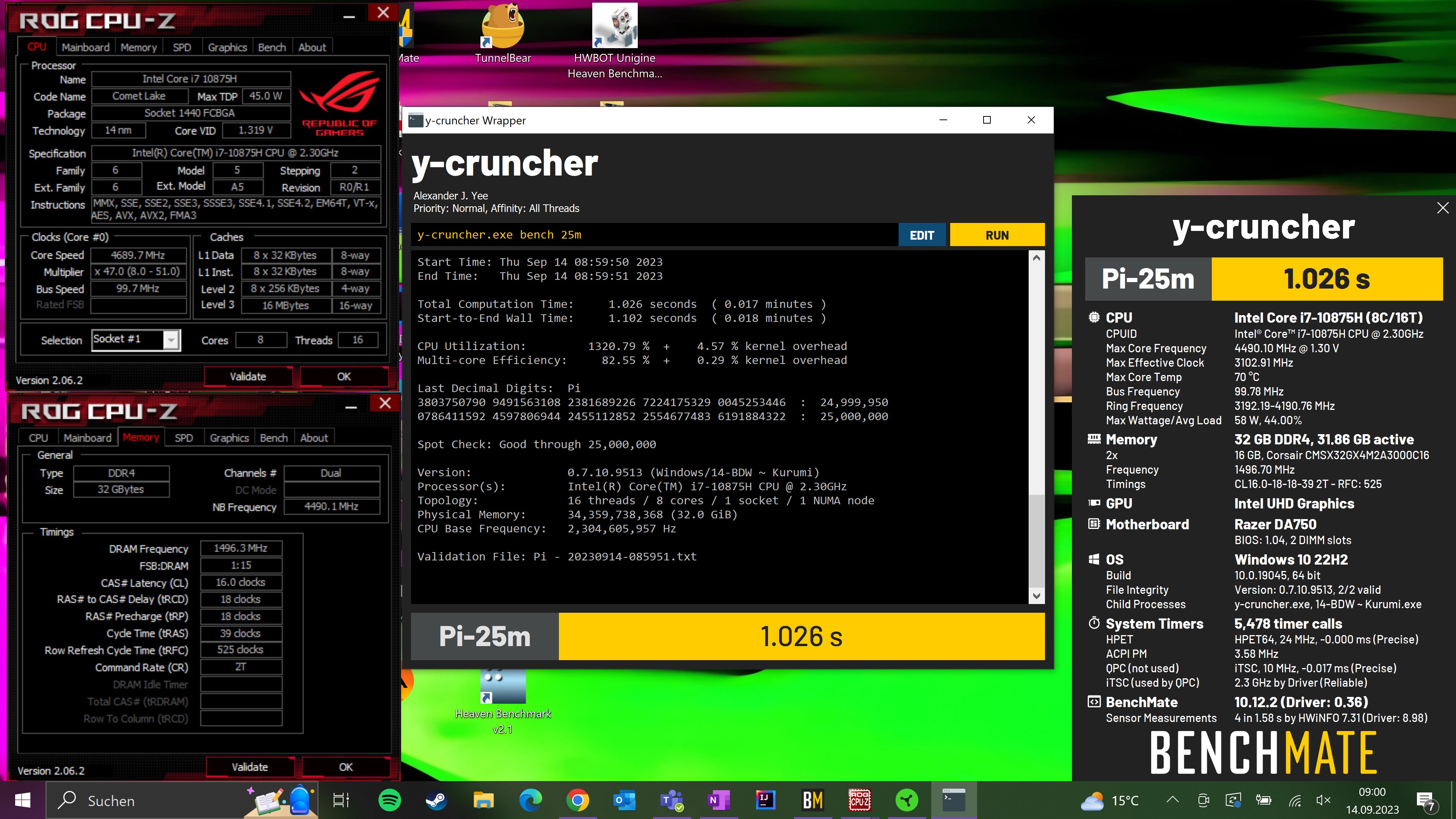
Task: Click the battery charging tray icon
Action: point(1263,800)
